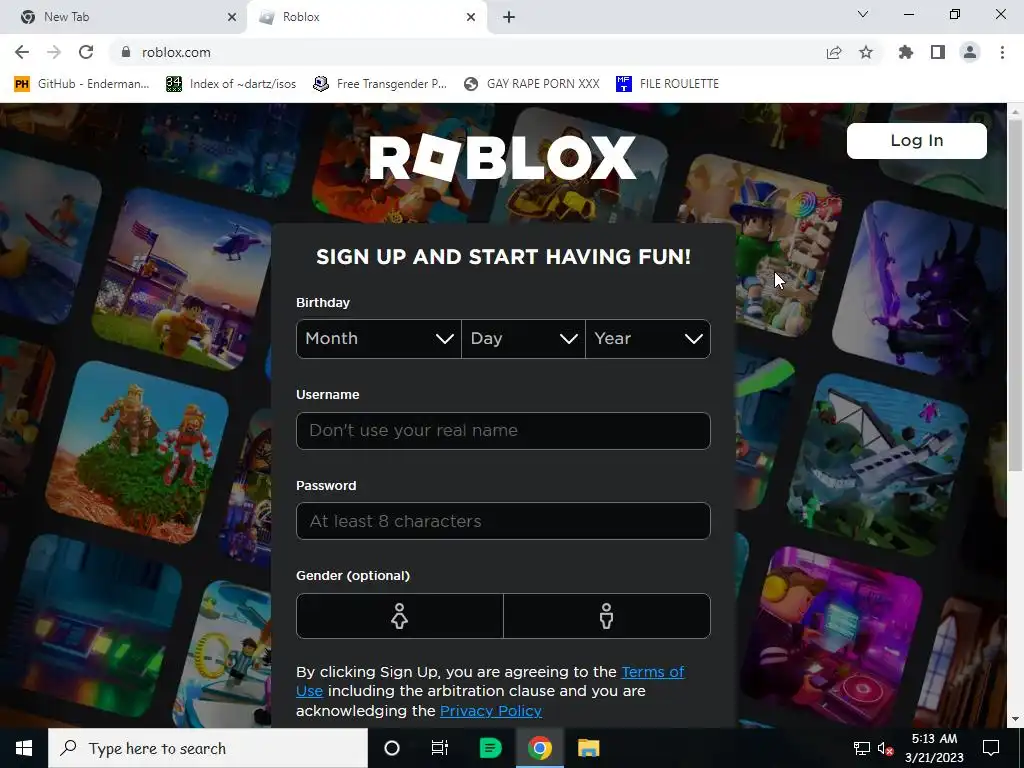Close the Roblox tab
Image resolution: width=1024 pixels, height=768 pixels.
(471, 17)
